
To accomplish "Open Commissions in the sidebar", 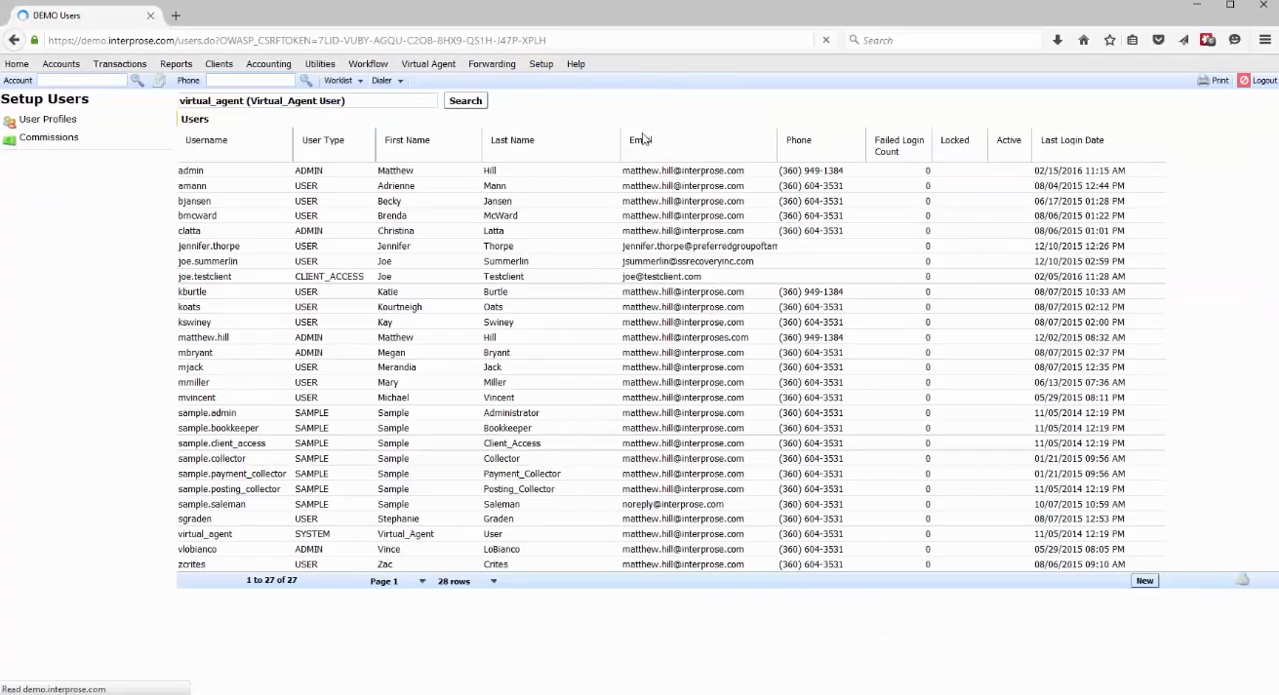I will pyautogui.click(x=48, y=138).
